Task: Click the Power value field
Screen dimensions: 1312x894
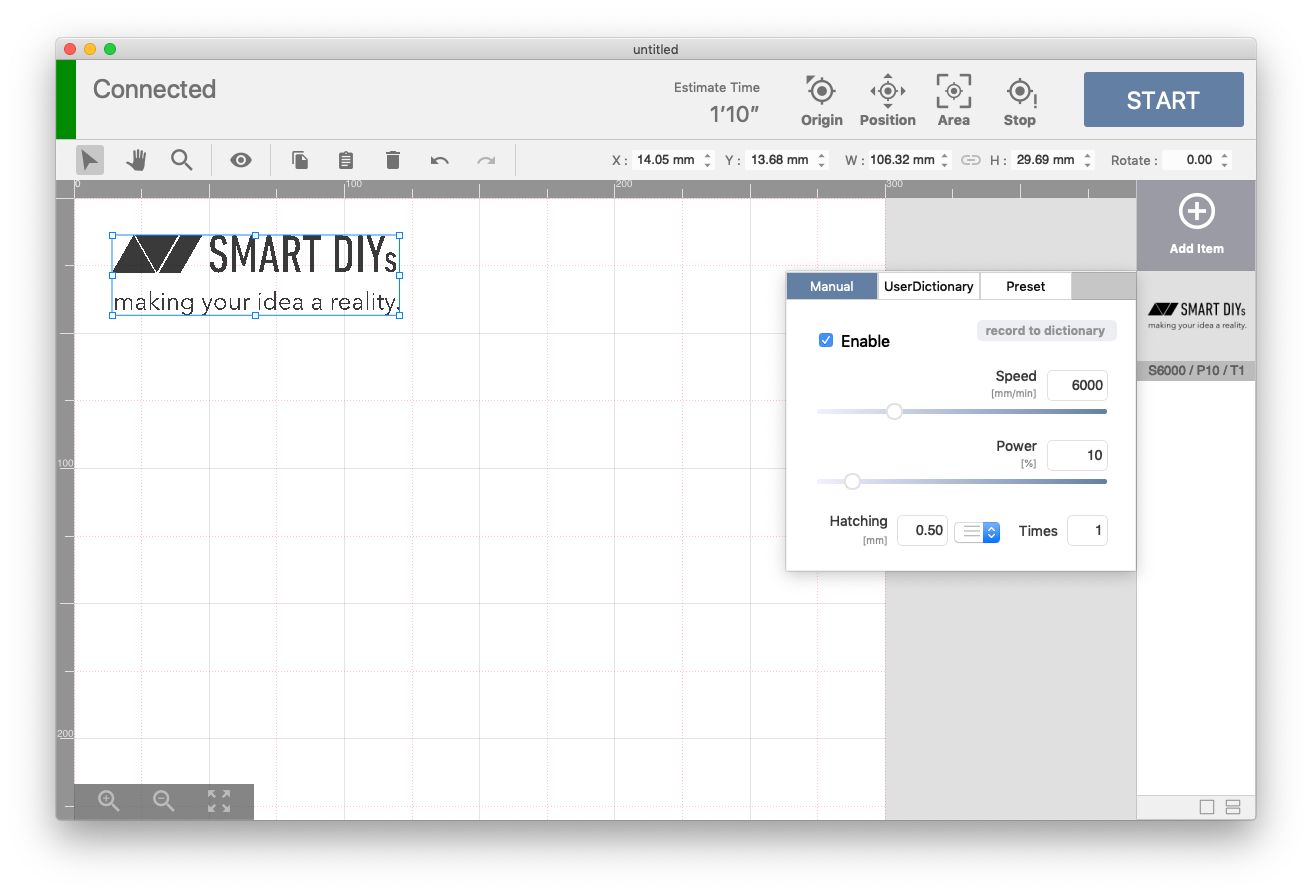Action: (x=1077, y=455)
